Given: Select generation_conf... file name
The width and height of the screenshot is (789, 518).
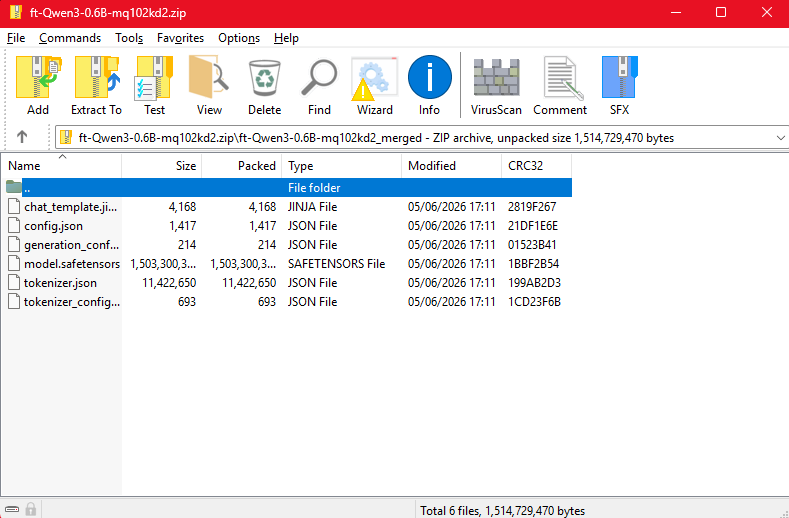Looking at the screenshot, I should point(71,245).
